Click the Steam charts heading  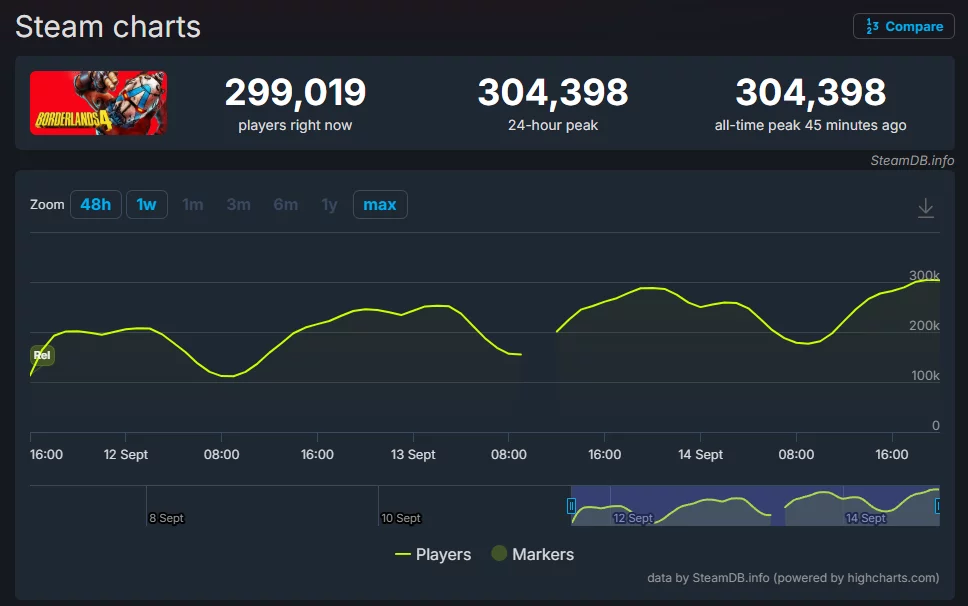tap(108, 27)
